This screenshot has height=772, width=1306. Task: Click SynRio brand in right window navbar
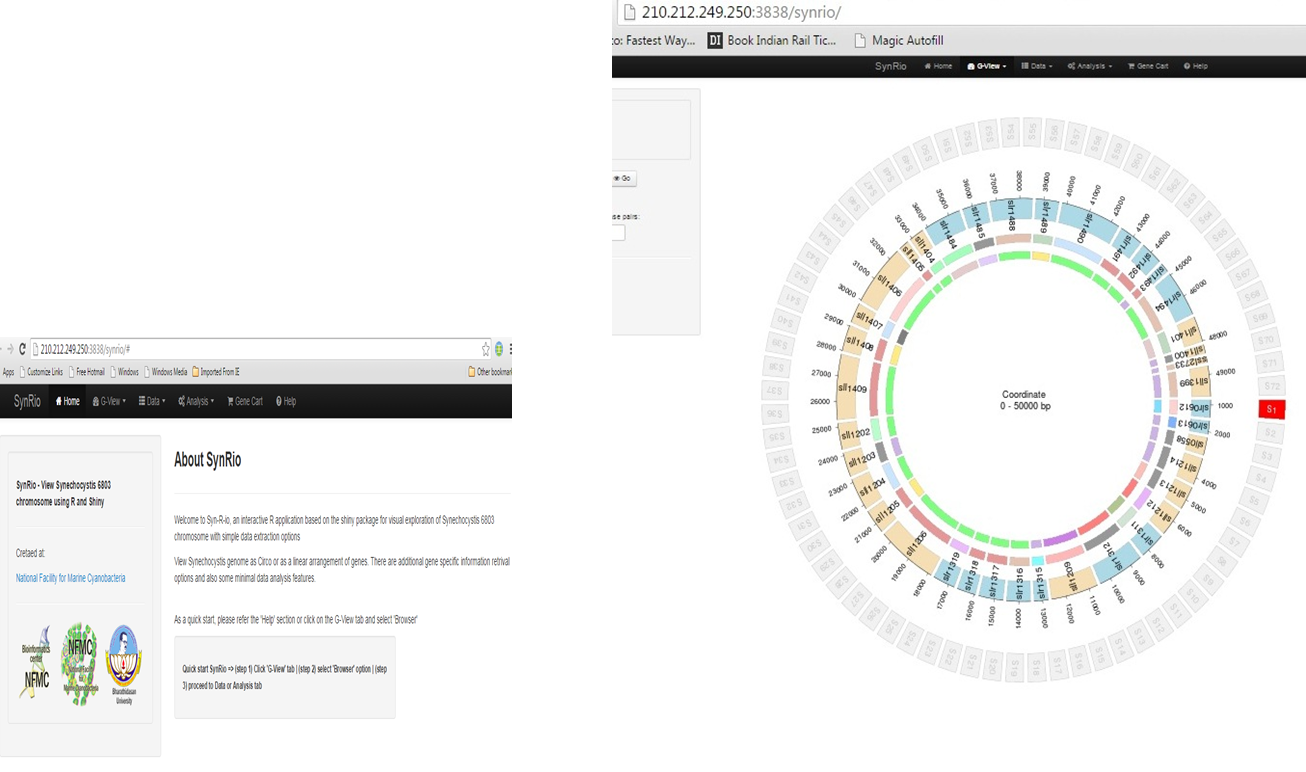[x=890, y=66]
